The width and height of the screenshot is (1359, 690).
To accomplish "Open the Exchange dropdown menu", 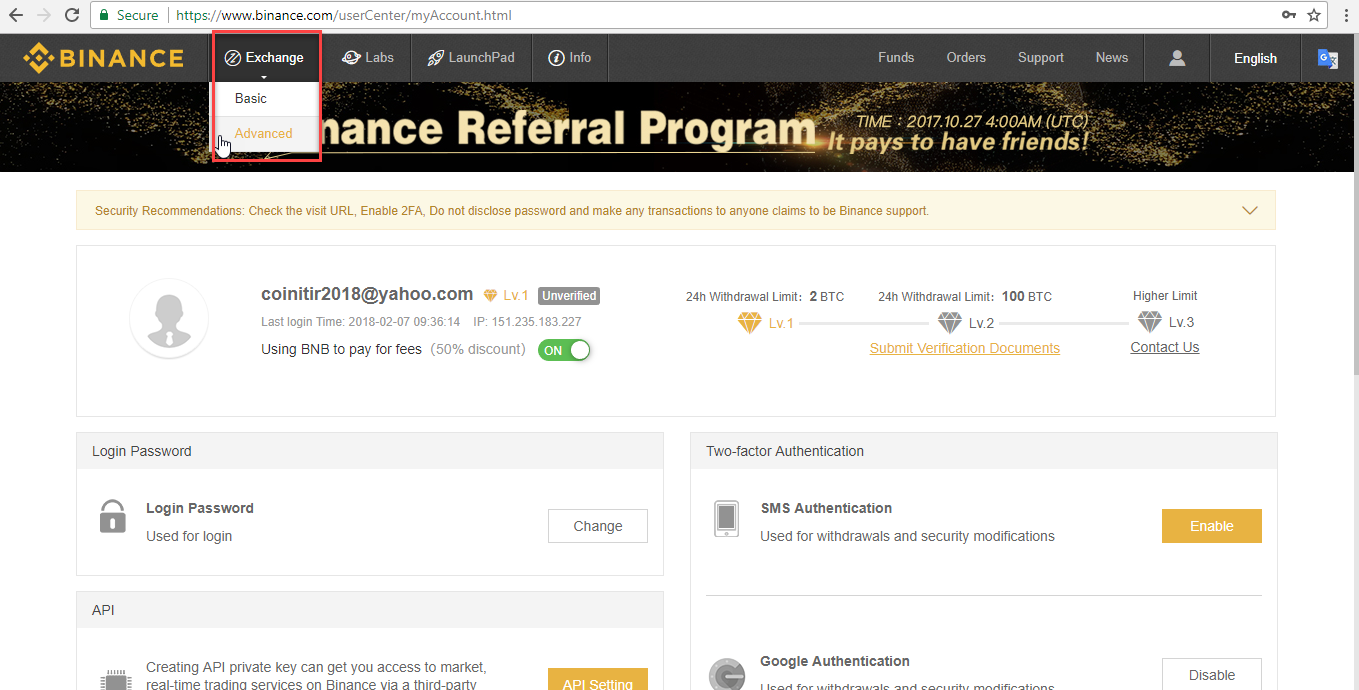I will point(265,58).
